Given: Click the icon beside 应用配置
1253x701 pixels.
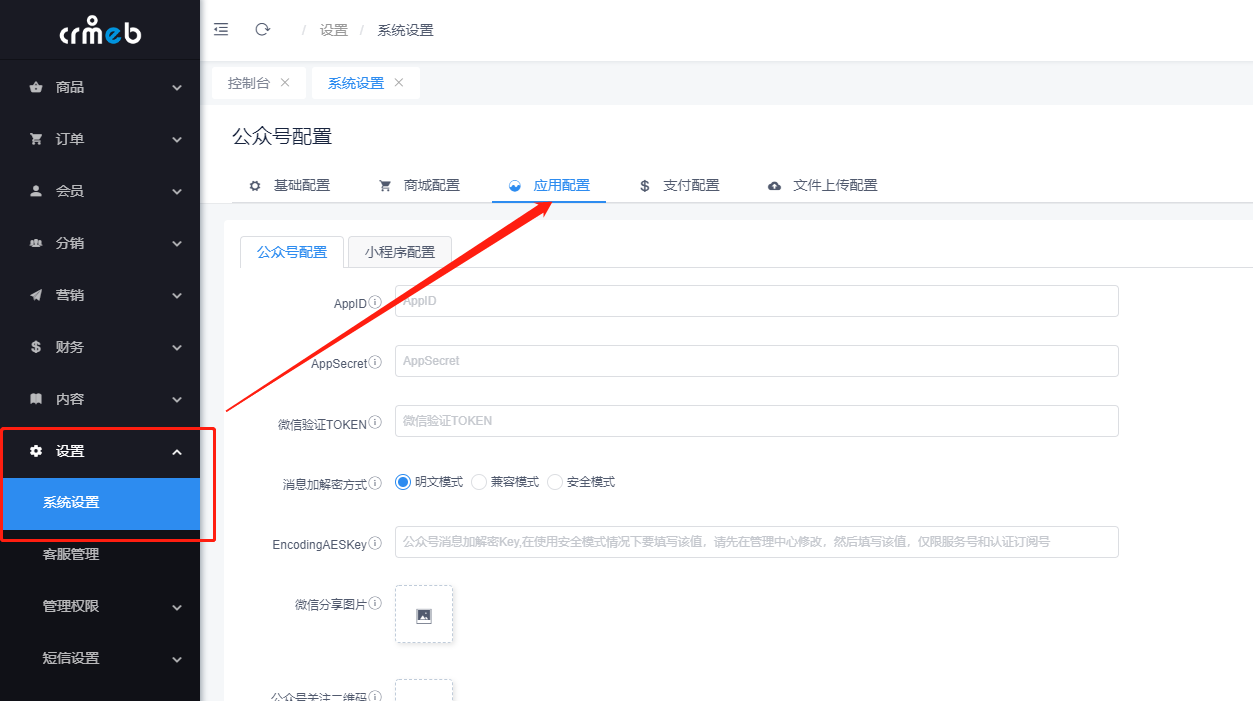Looking at the screenshot, I should tap(515, 186).
